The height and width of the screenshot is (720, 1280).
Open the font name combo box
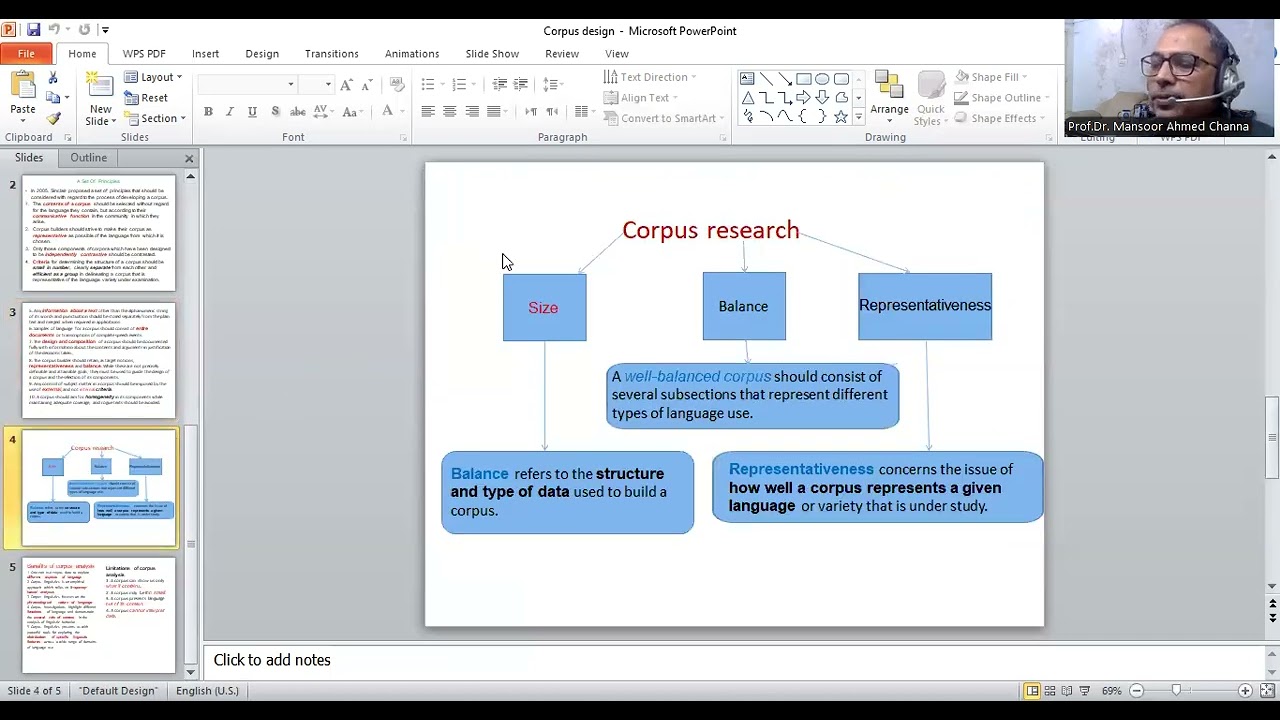[x=248, y=84]
